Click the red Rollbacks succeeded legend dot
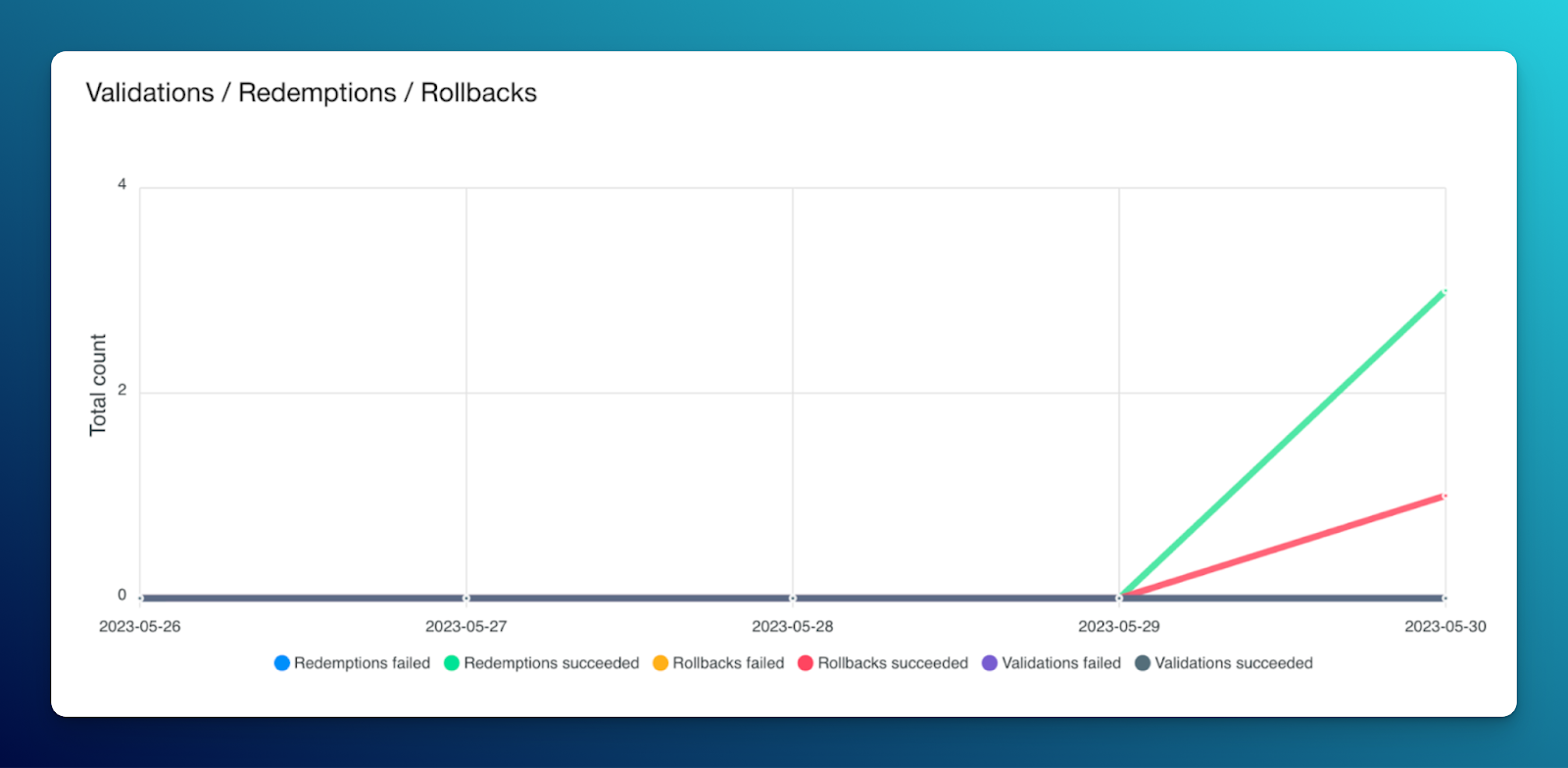 point(806,663)
